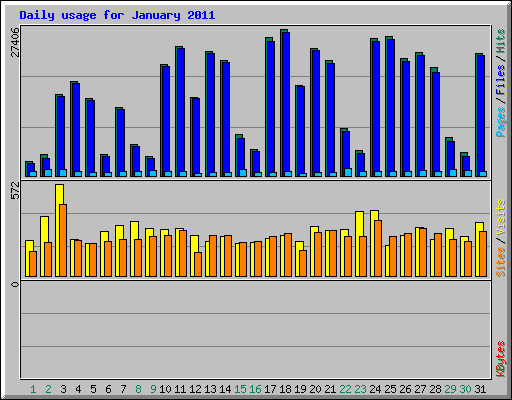
Task: Click the green day 8 axis label
Action: 138,389
